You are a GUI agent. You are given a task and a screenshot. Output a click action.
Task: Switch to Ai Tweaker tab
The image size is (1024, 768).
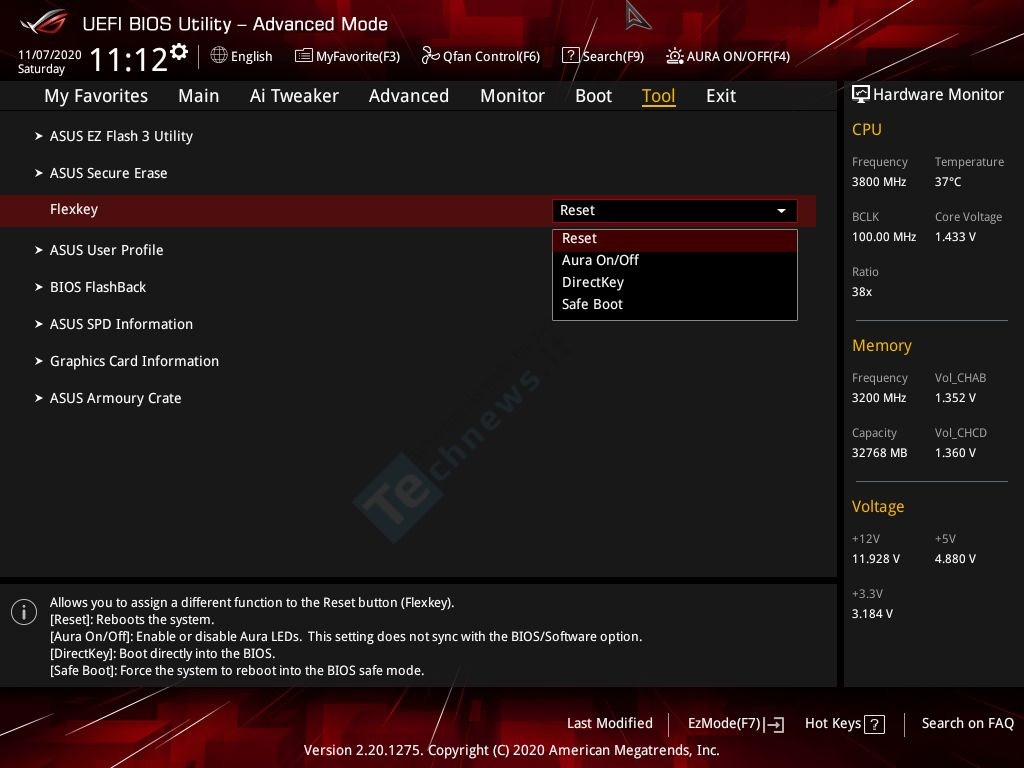294,96
